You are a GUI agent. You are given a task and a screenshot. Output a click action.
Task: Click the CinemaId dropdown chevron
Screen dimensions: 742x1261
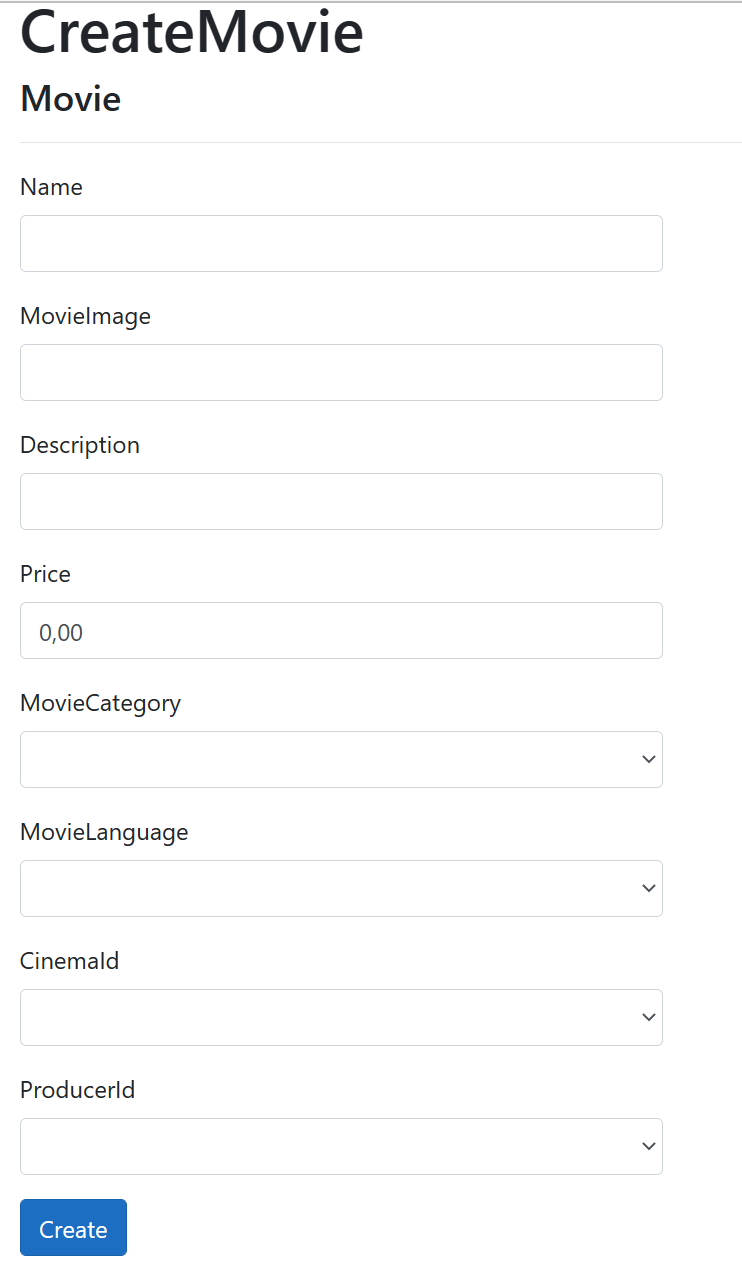(x=648, y=1017)
